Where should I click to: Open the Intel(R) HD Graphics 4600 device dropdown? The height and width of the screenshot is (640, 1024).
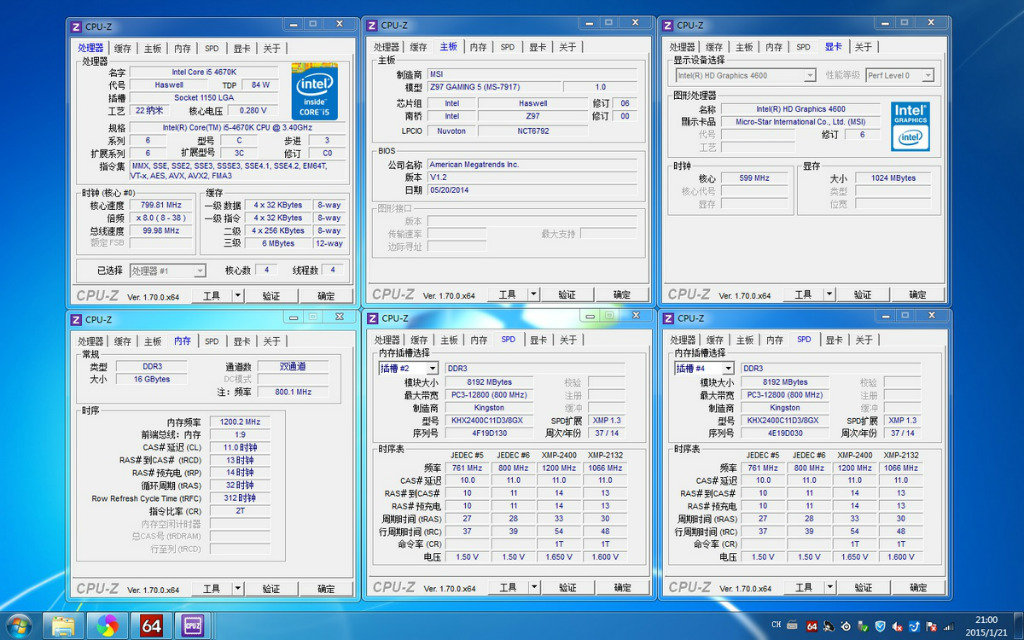click(745, 76)
